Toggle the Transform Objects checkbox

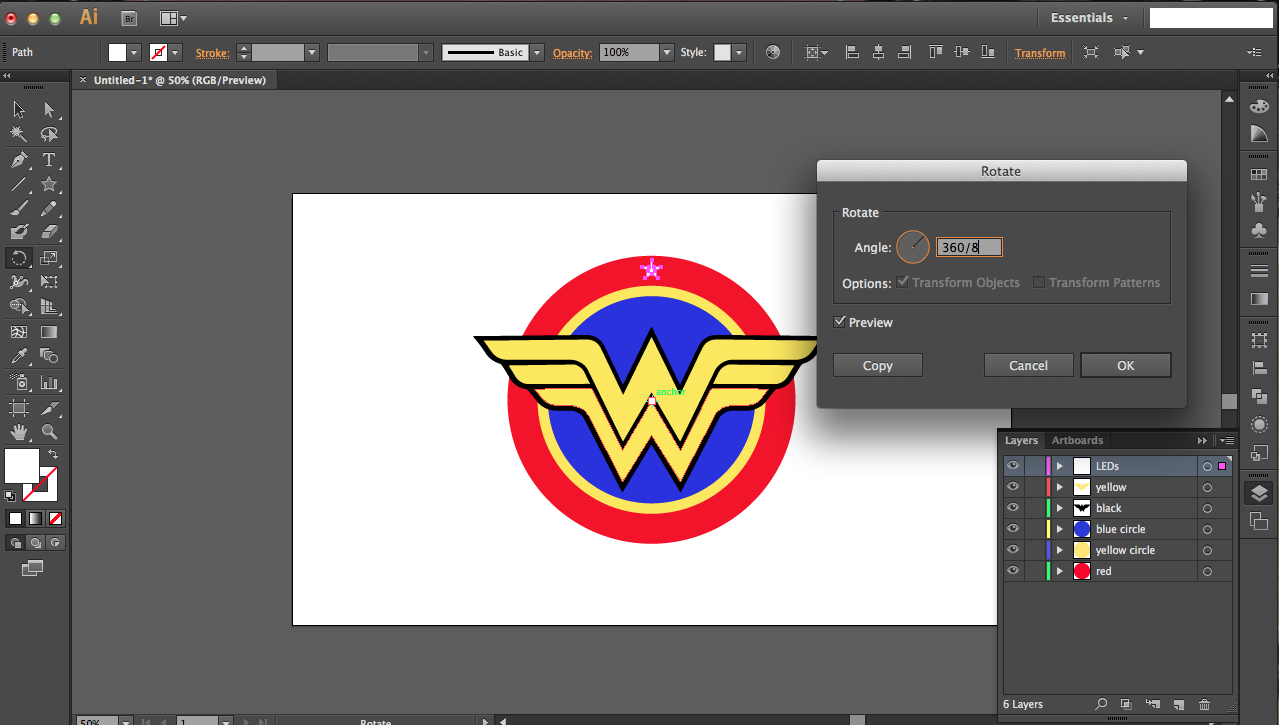point(903,282)
